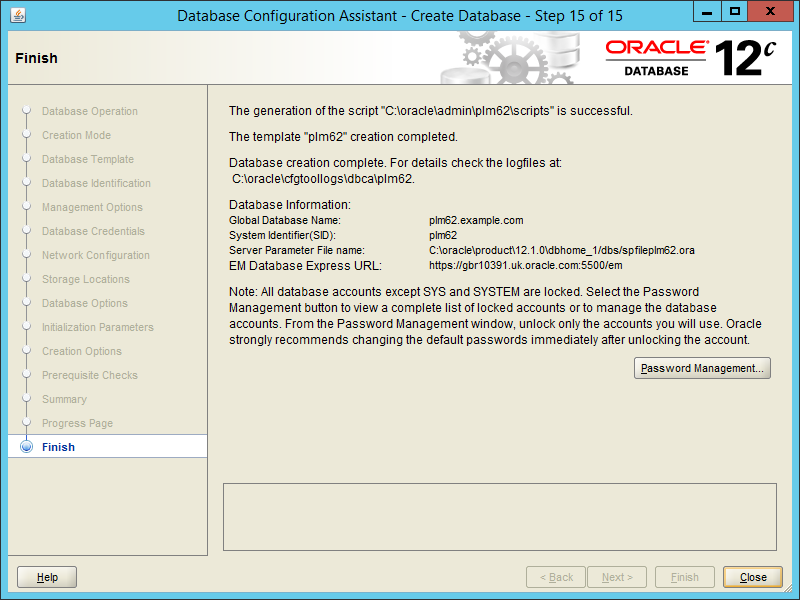Select Database Identification step
This screenshot has height=602, width=803.
point(96,183)
